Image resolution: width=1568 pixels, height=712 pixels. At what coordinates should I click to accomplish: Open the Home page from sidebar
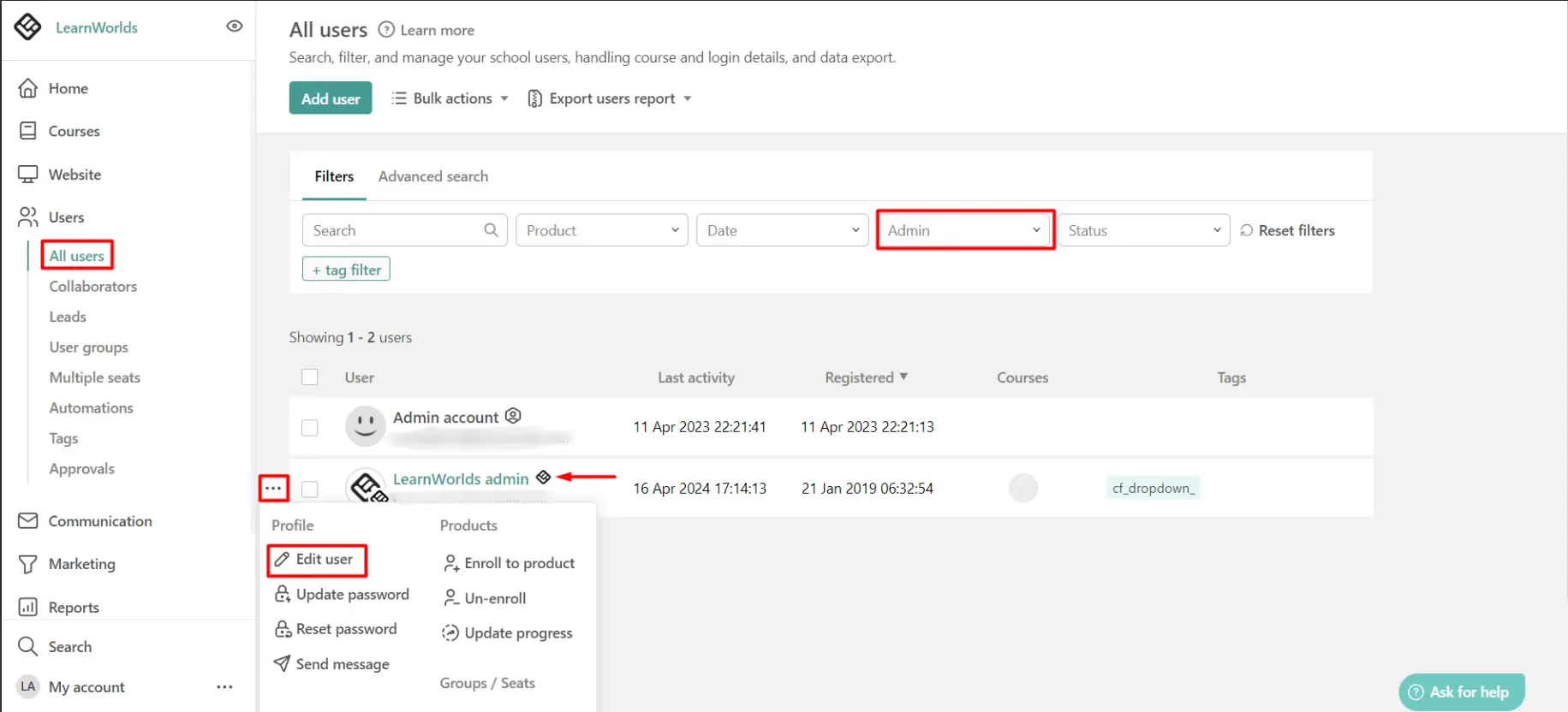click(x=68, y=88)
